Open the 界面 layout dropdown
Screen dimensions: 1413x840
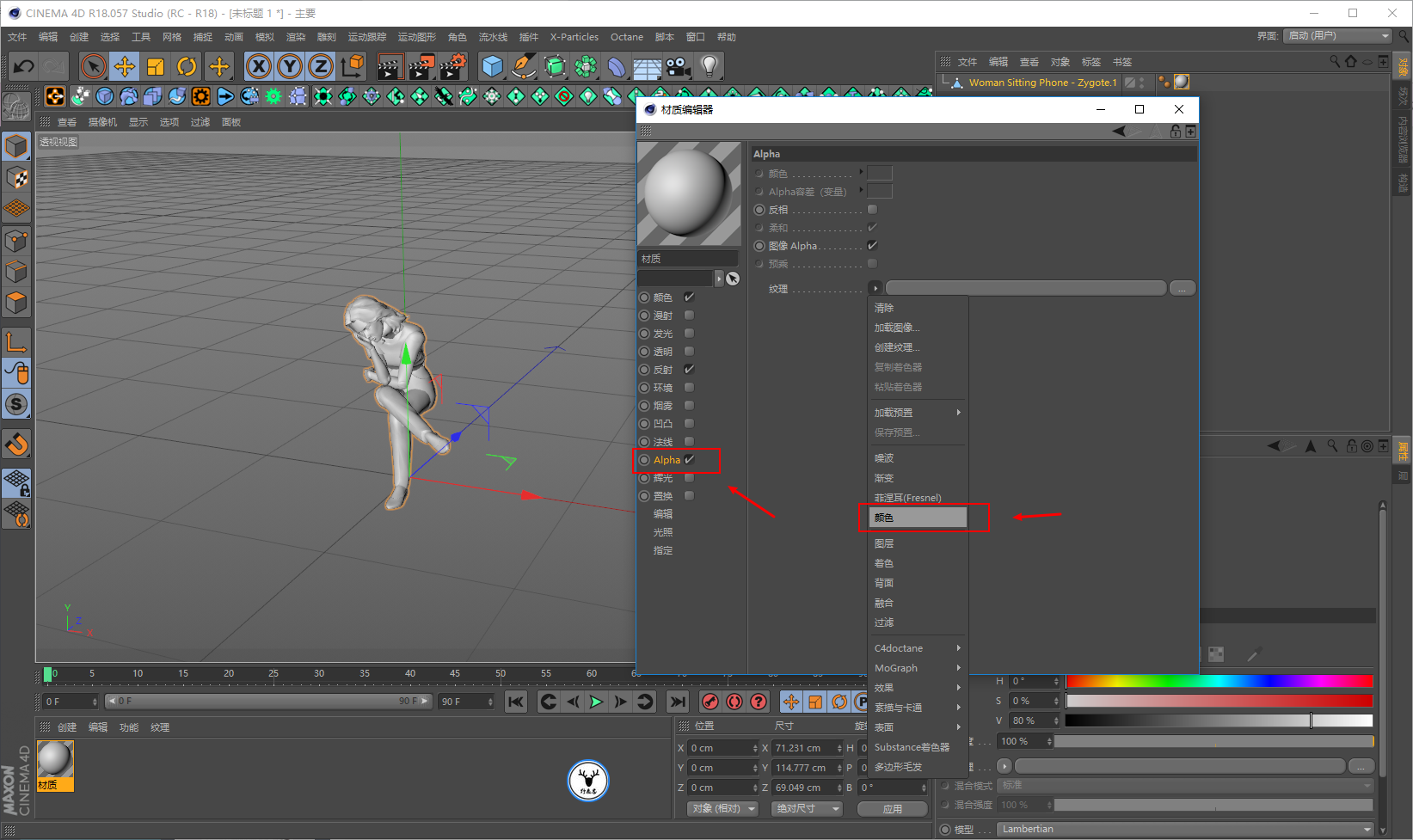click(x=1337, y=36)
